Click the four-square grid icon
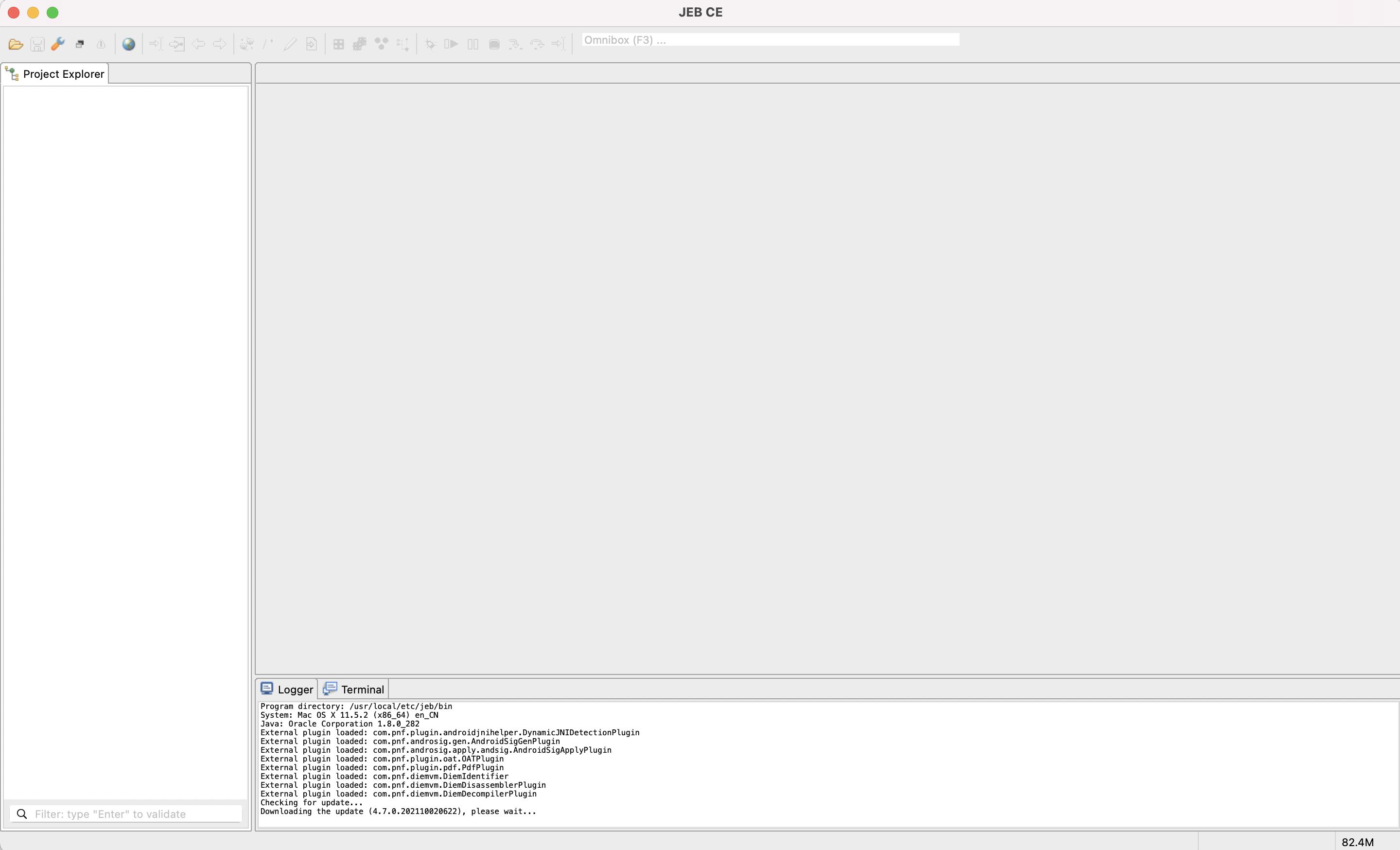This screenshot has width=1400, height=850. [x=339, y=44]
